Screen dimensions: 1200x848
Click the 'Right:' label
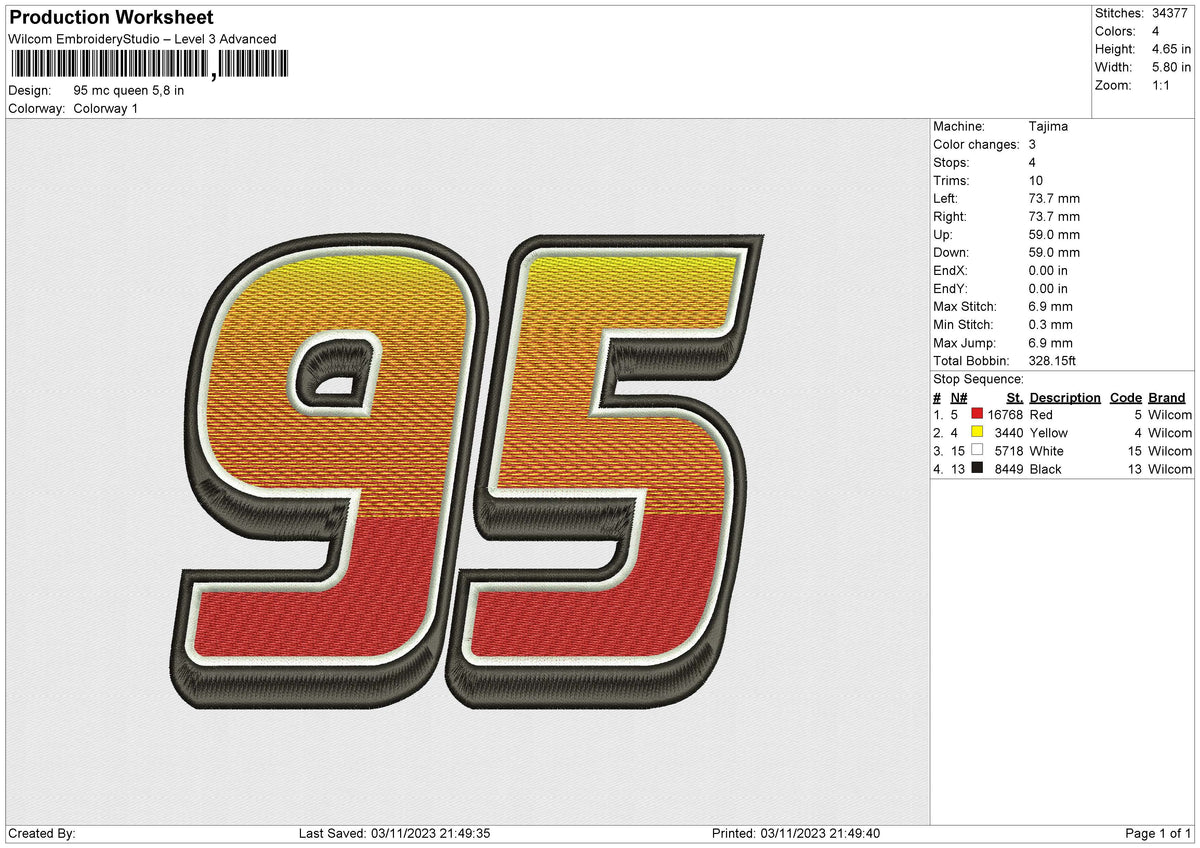tap(951, 216)
